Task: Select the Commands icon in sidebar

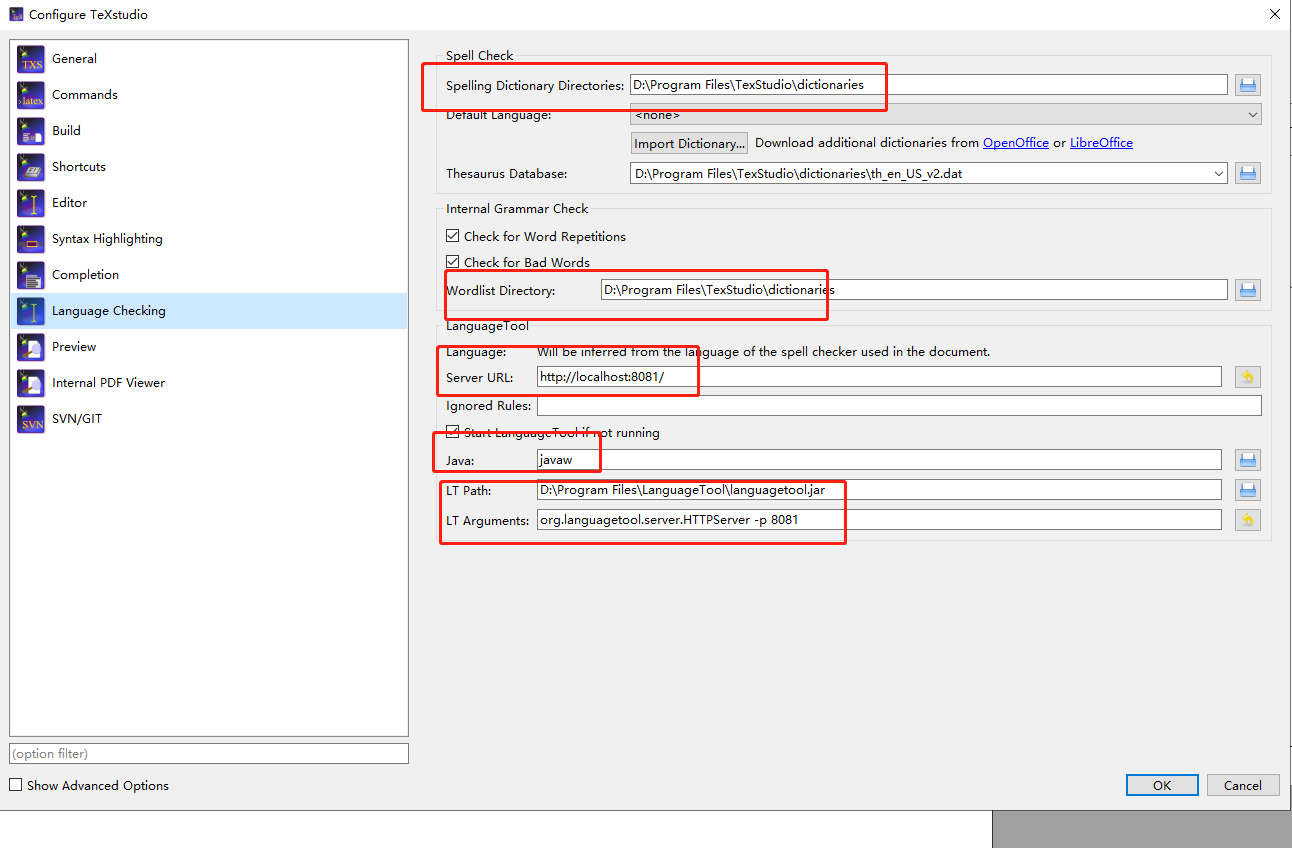Action: (31, 95)
